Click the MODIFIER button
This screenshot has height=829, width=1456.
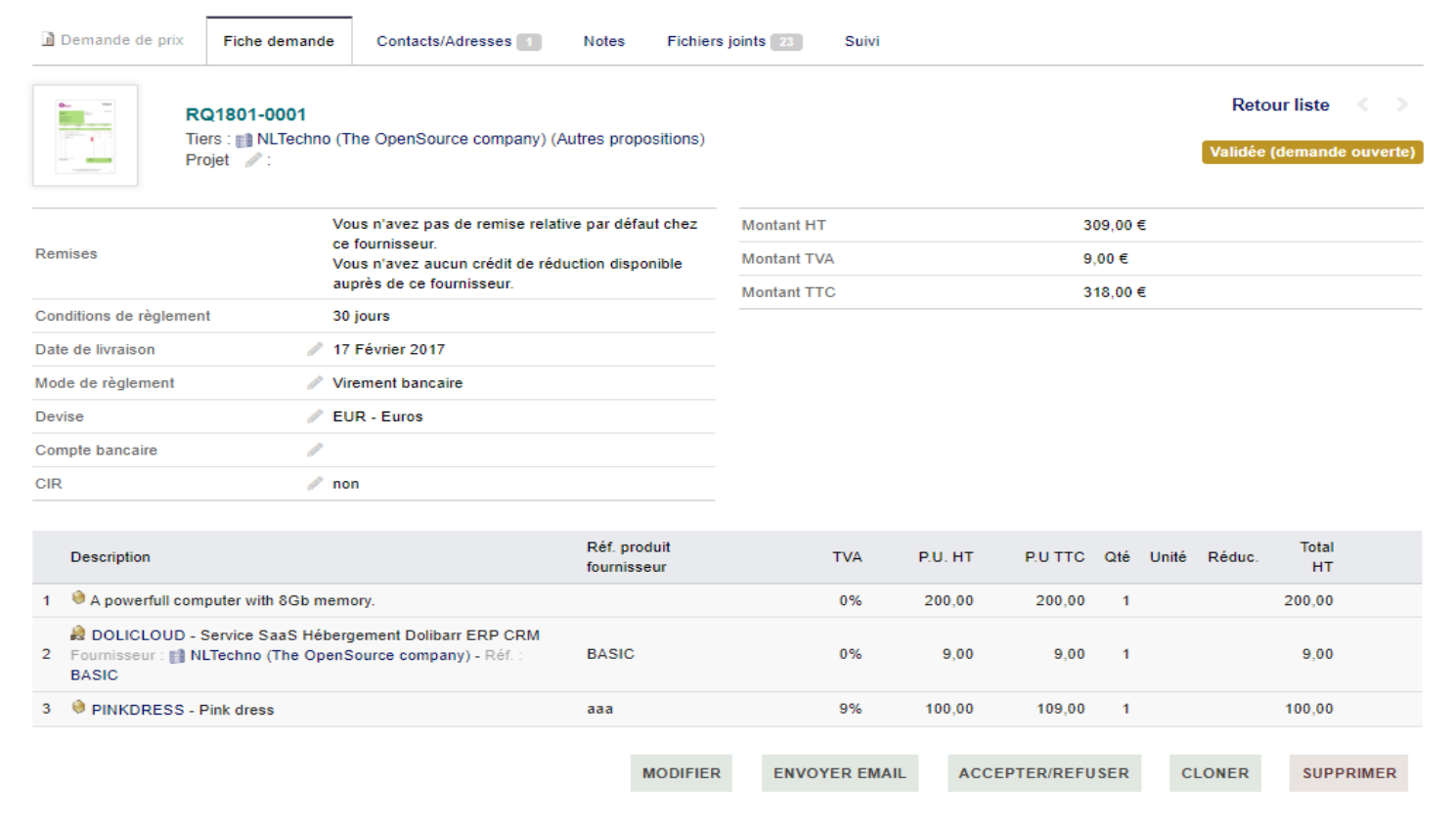(x=682, y=772)
